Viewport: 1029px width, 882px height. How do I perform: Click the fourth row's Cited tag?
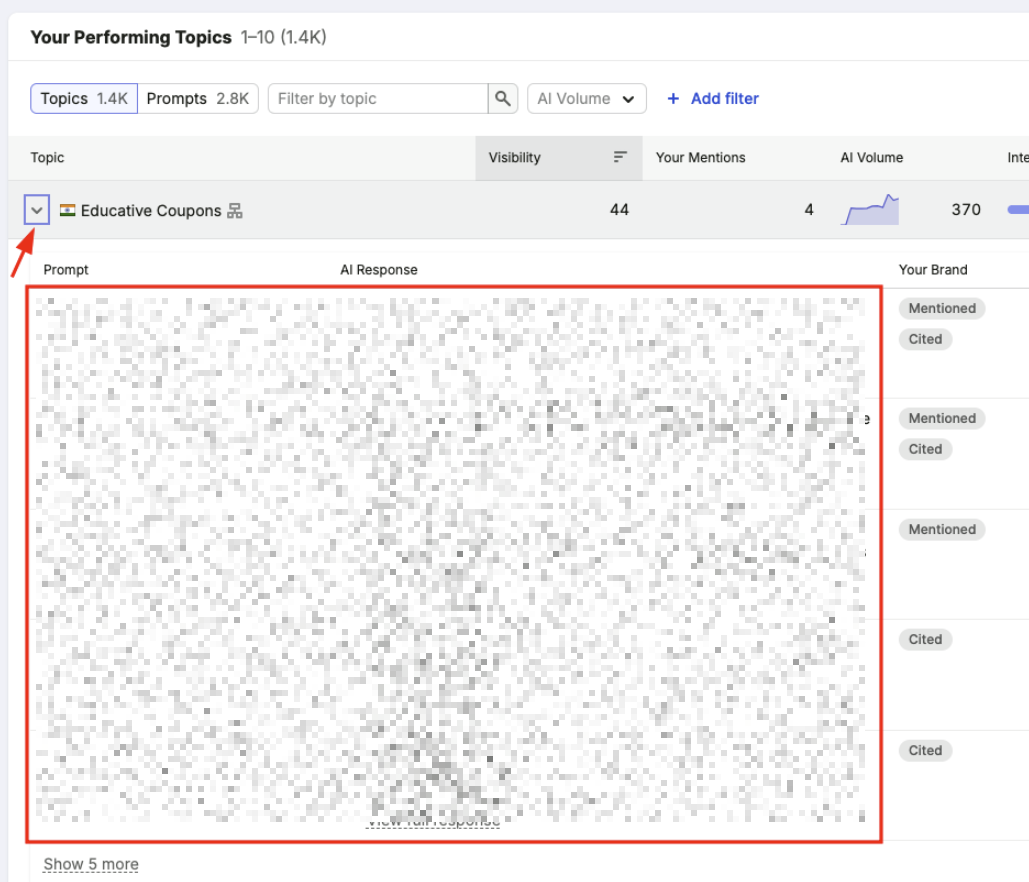coord(925,640)
